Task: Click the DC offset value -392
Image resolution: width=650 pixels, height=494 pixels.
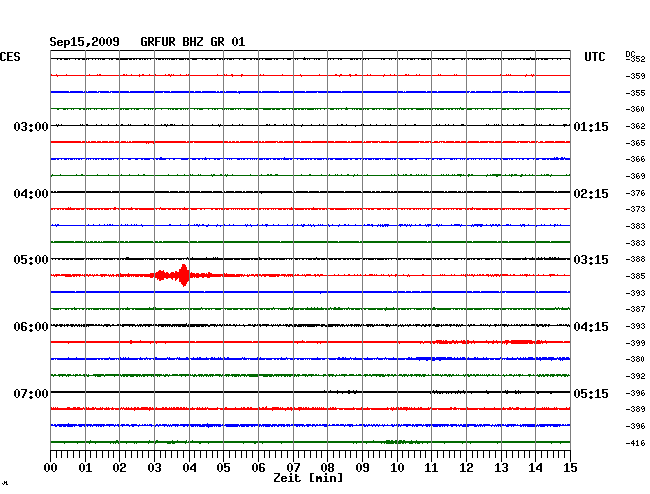Action: [635, 376]
